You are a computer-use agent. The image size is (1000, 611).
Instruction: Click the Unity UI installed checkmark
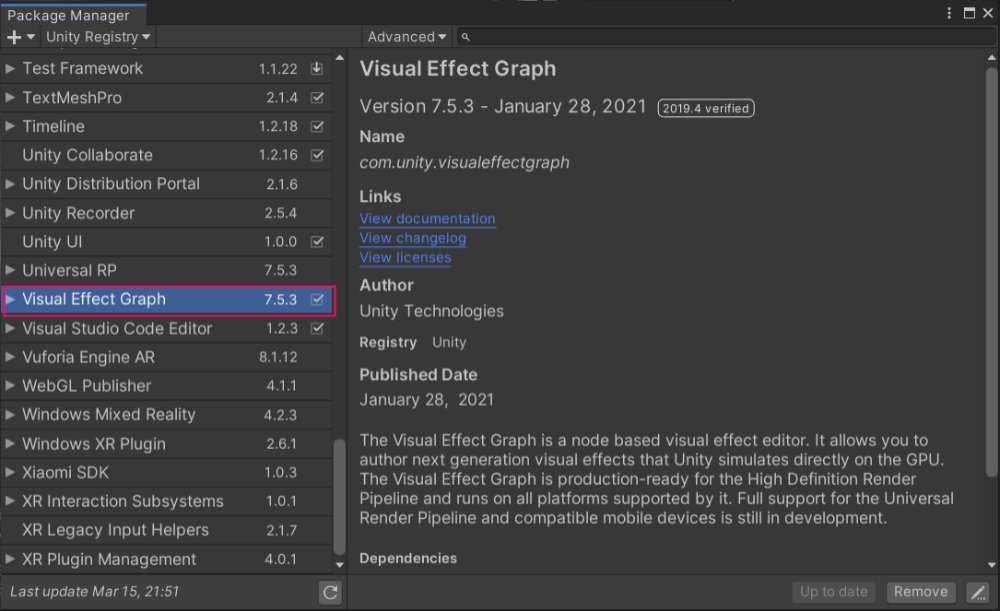[317, 242]
